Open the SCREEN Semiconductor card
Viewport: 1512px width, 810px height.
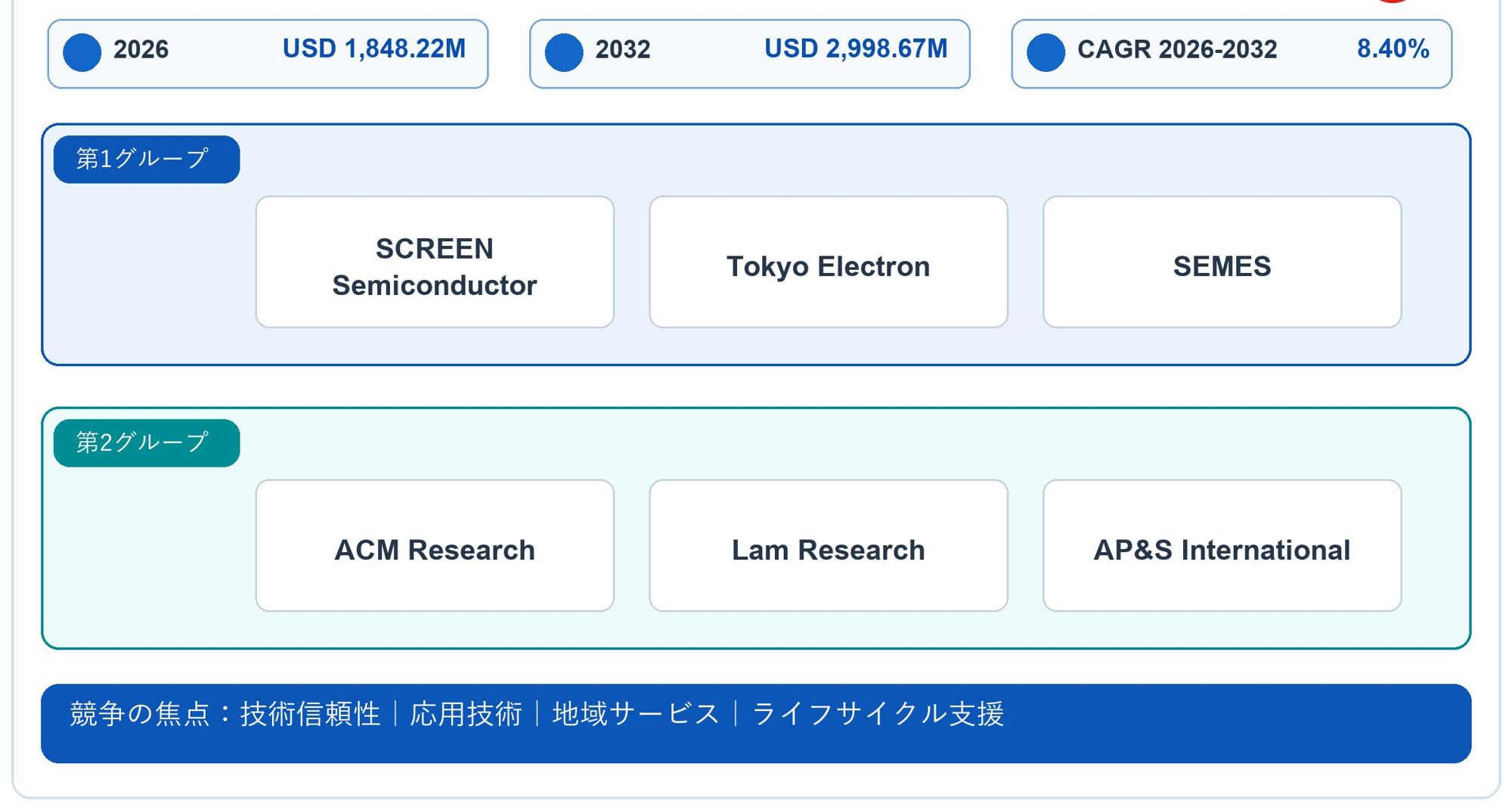435,262
